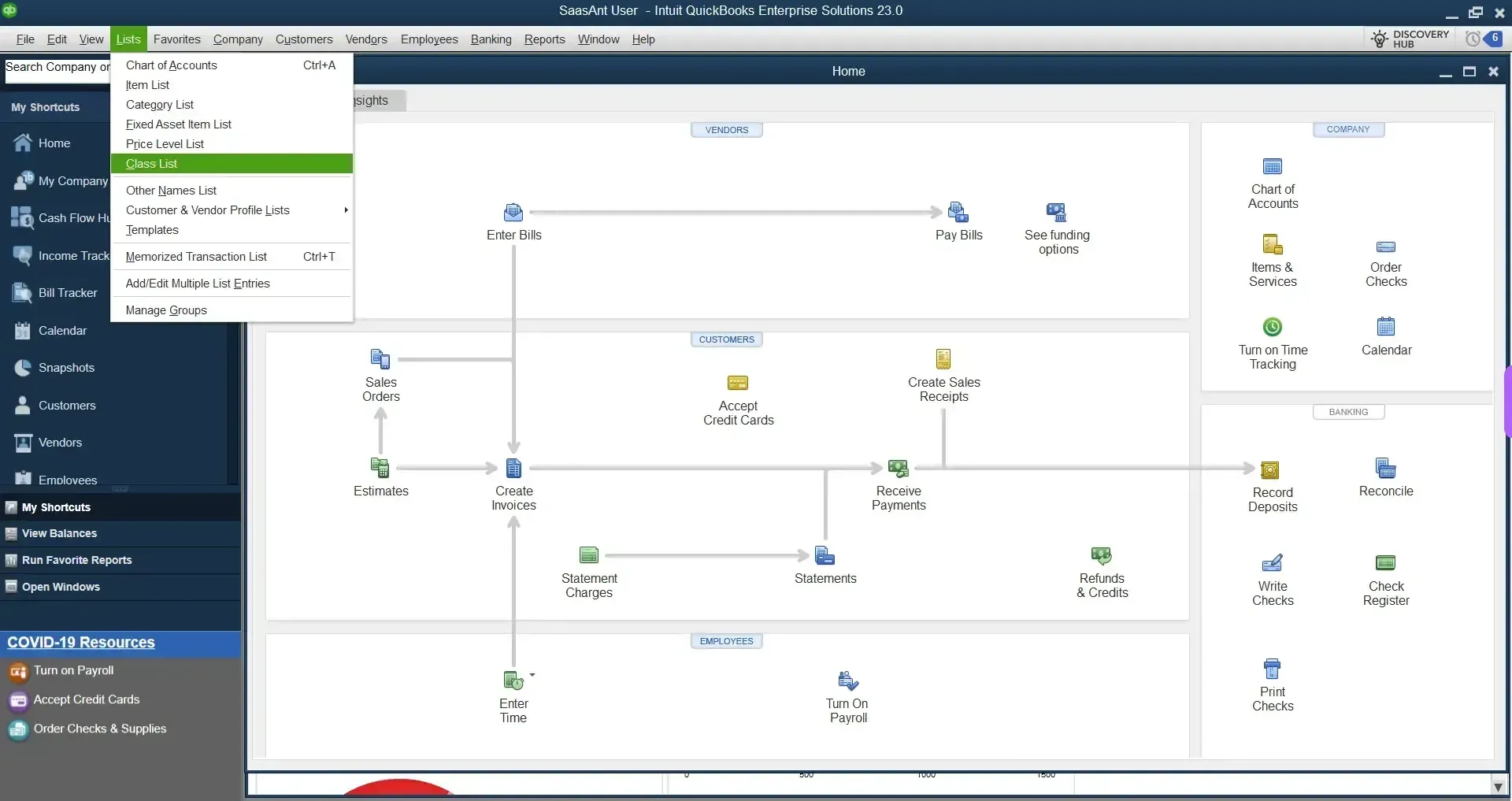Select Other Names List entry
The width and height of the screenshot is (1512, 801).
(x=232, y=191)
